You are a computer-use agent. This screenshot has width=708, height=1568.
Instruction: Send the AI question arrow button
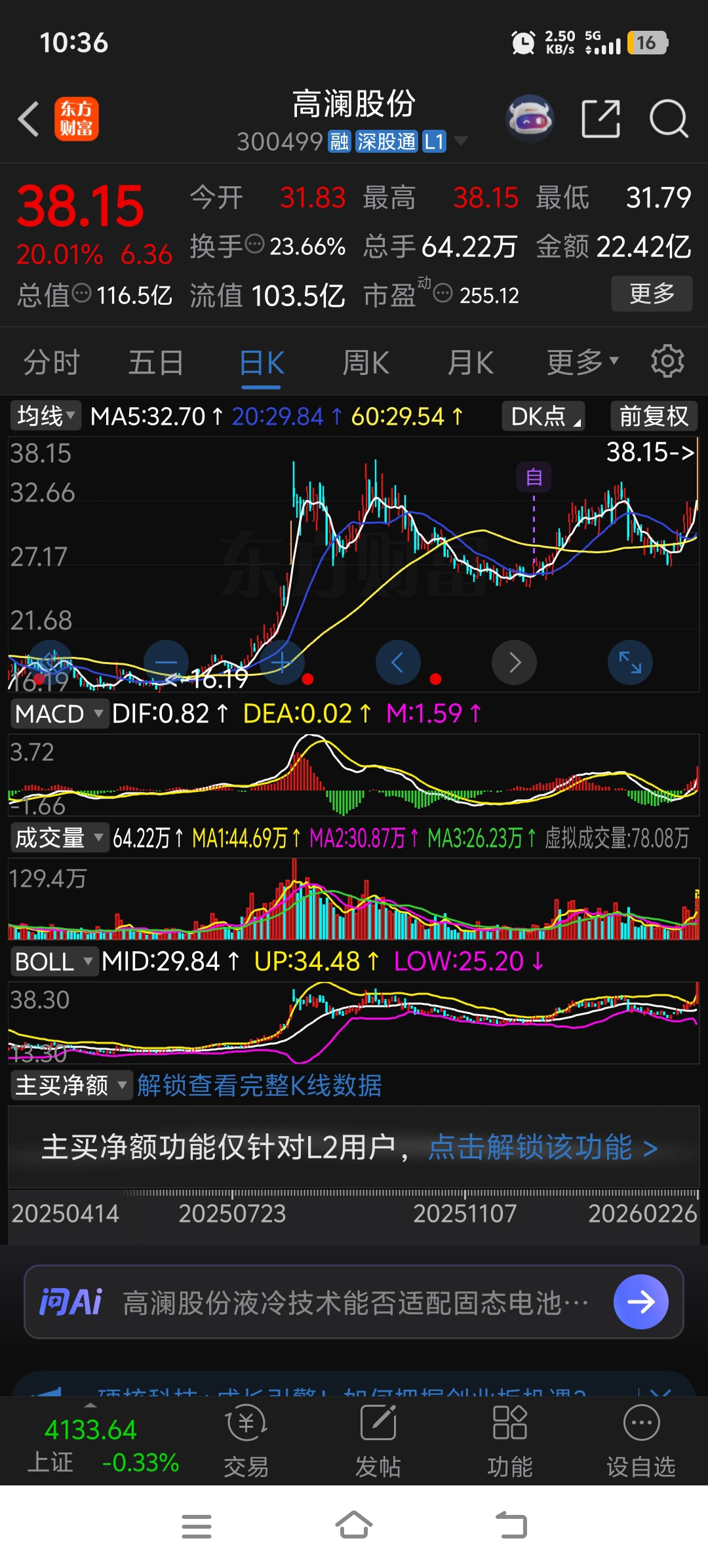click(x=640, y=1301)
